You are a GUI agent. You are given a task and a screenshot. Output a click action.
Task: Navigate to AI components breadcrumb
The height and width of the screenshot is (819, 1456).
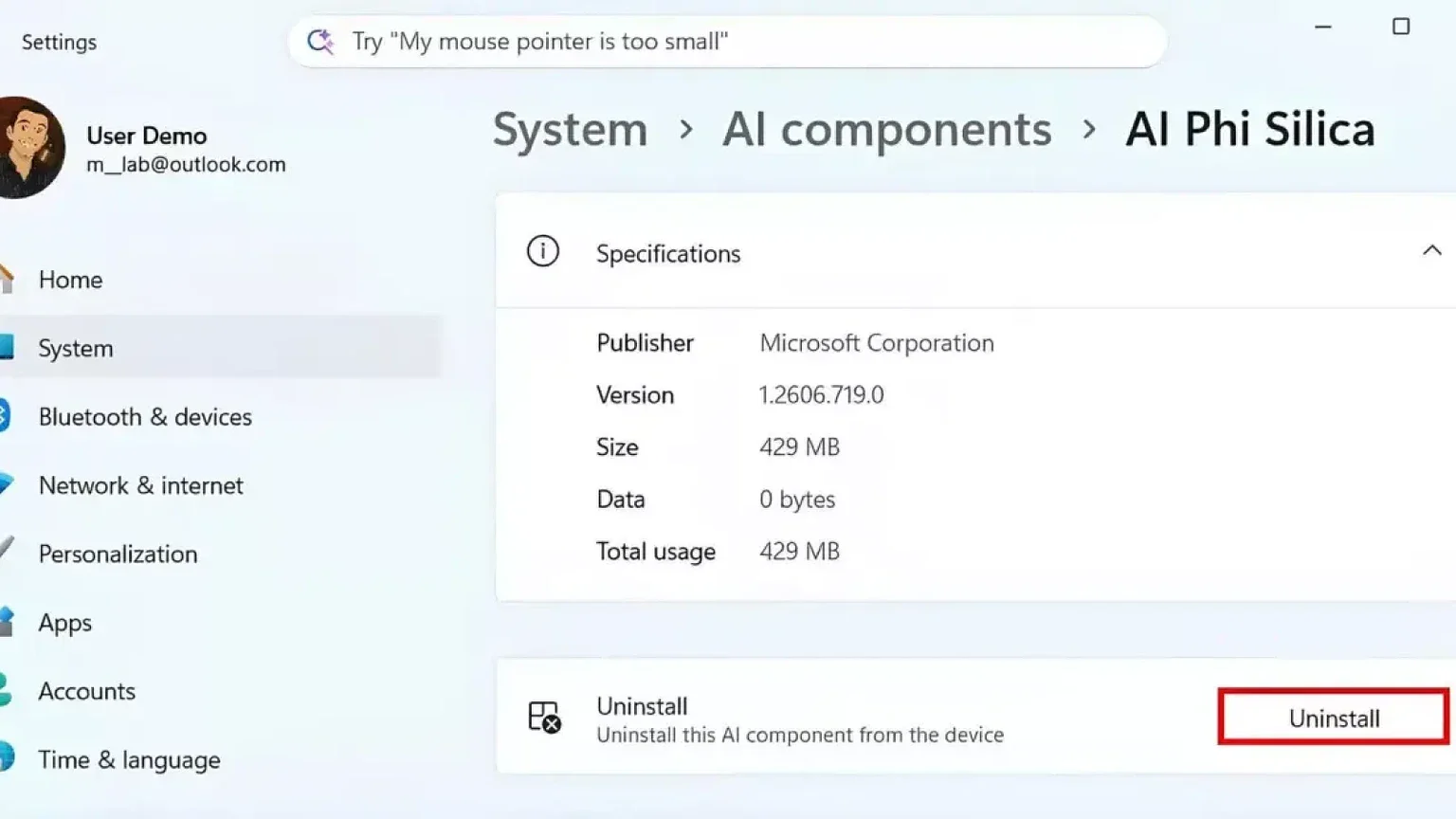pos(887,130)
